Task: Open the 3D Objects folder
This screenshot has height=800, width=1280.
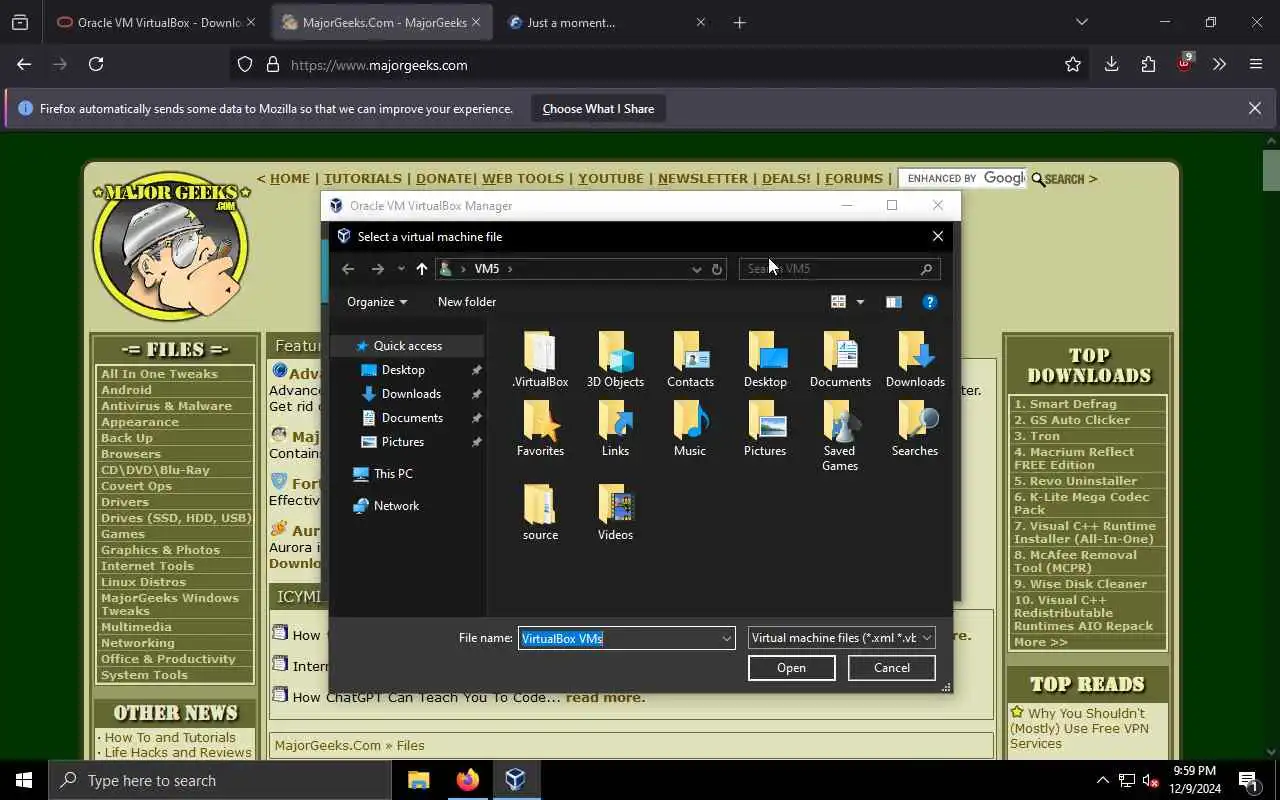Action: click(615, 360)
